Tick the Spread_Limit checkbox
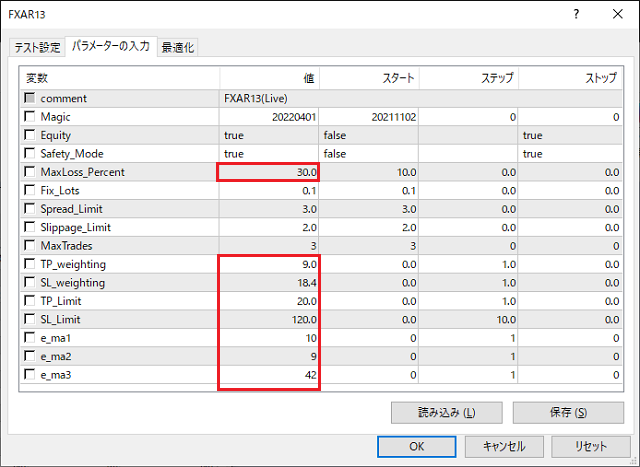 coord(30,209)
